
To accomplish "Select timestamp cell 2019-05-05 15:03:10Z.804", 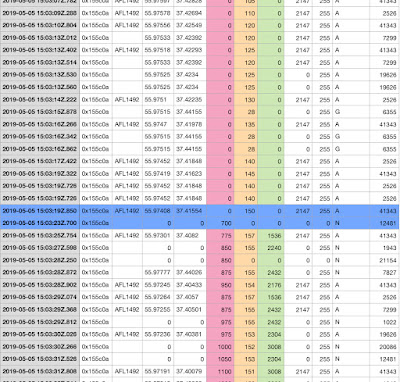I will coord(40,25).
